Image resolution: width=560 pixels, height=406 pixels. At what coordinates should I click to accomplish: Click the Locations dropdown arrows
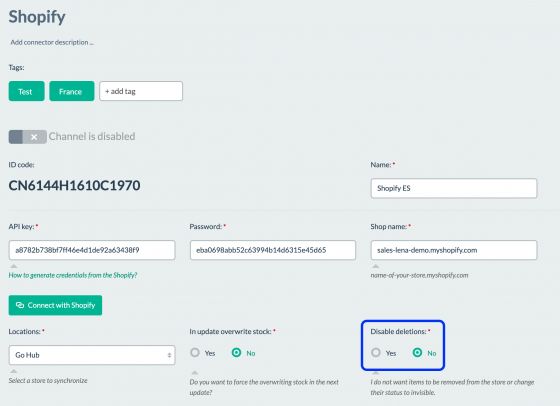(169, 355)
